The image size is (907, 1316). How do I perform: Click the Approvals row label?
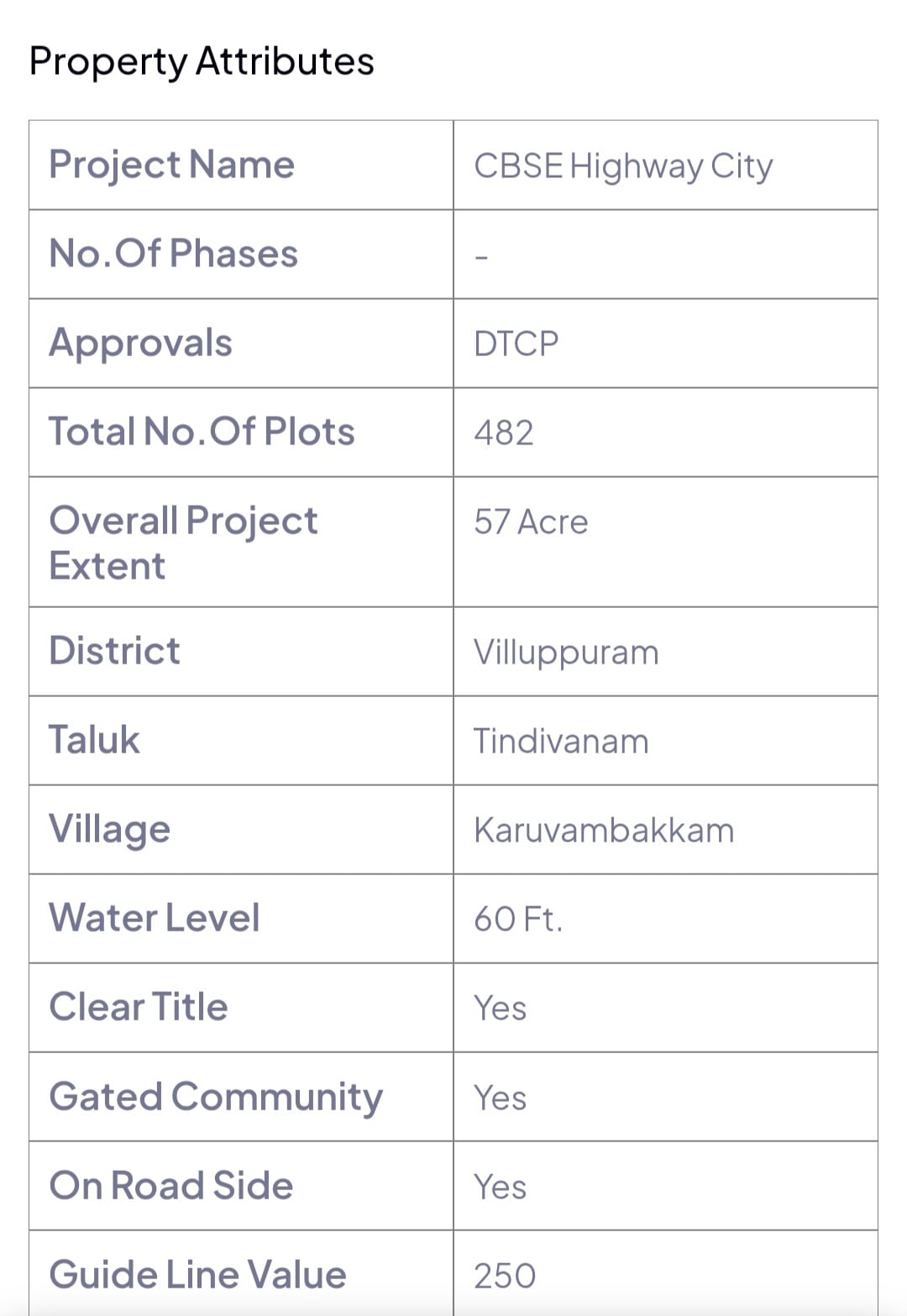pyautogui.click(x=141, y=343)
